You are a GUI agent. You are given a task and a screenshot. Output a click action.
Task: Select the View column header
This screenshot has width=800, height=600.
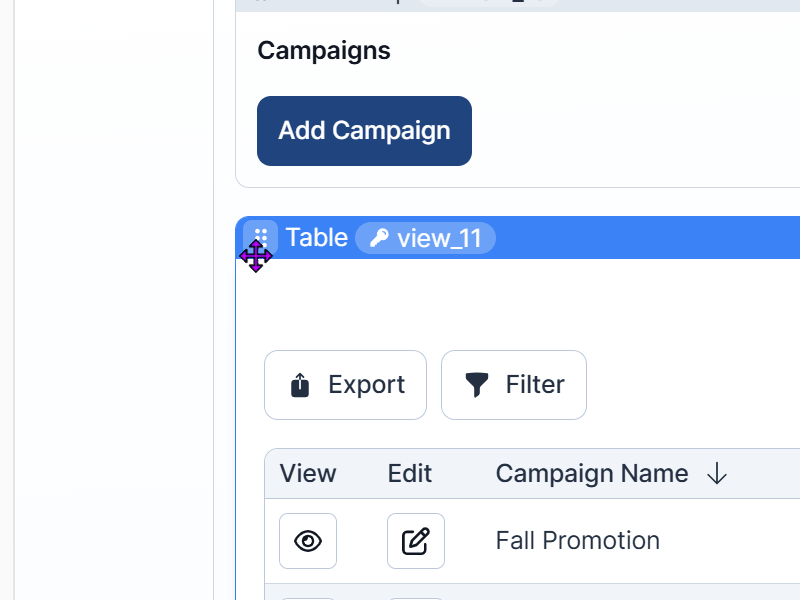tap(308, 473)
